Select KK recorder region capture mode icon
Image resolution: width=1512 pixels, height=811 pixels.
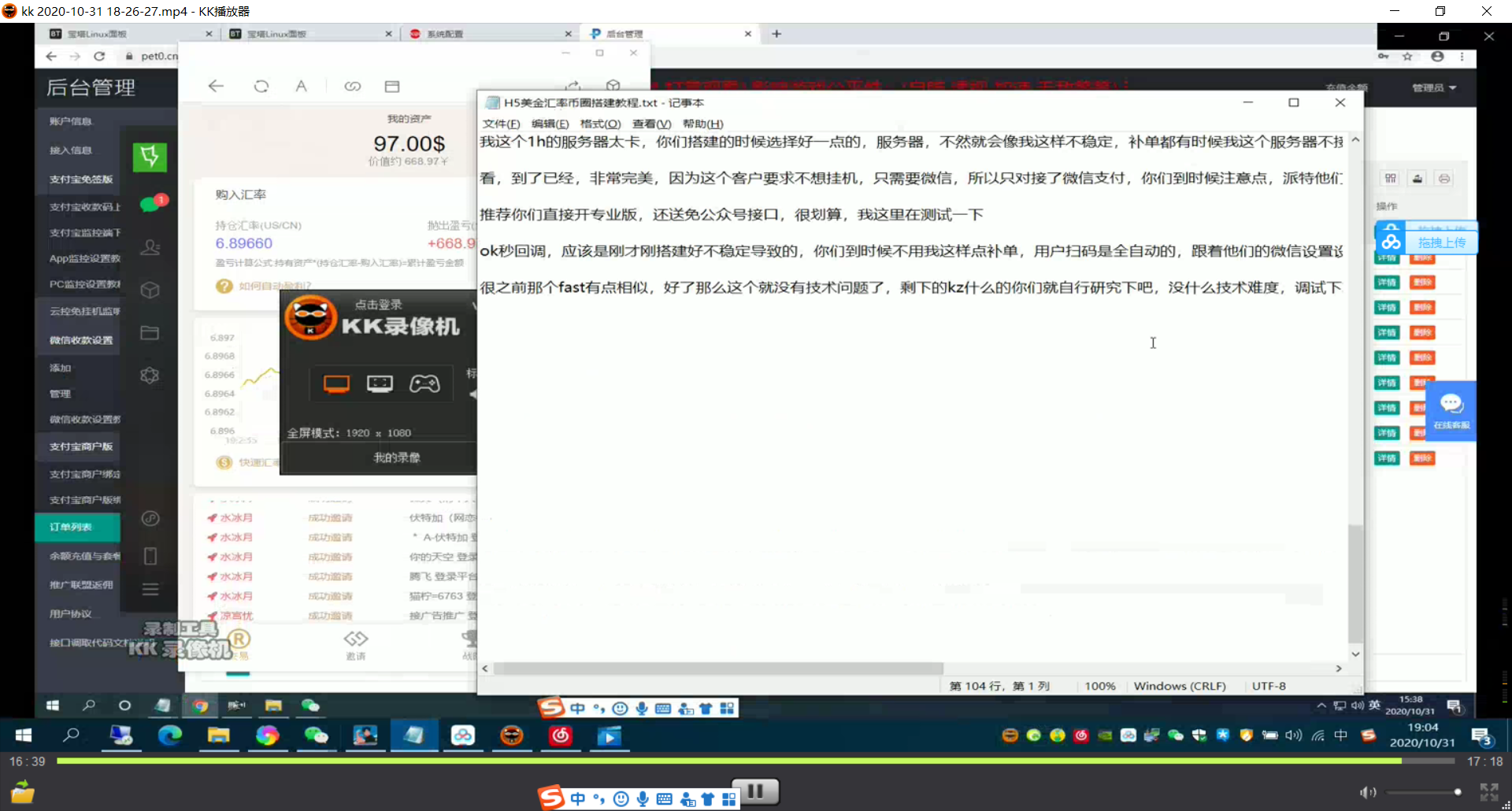[380, 383]
